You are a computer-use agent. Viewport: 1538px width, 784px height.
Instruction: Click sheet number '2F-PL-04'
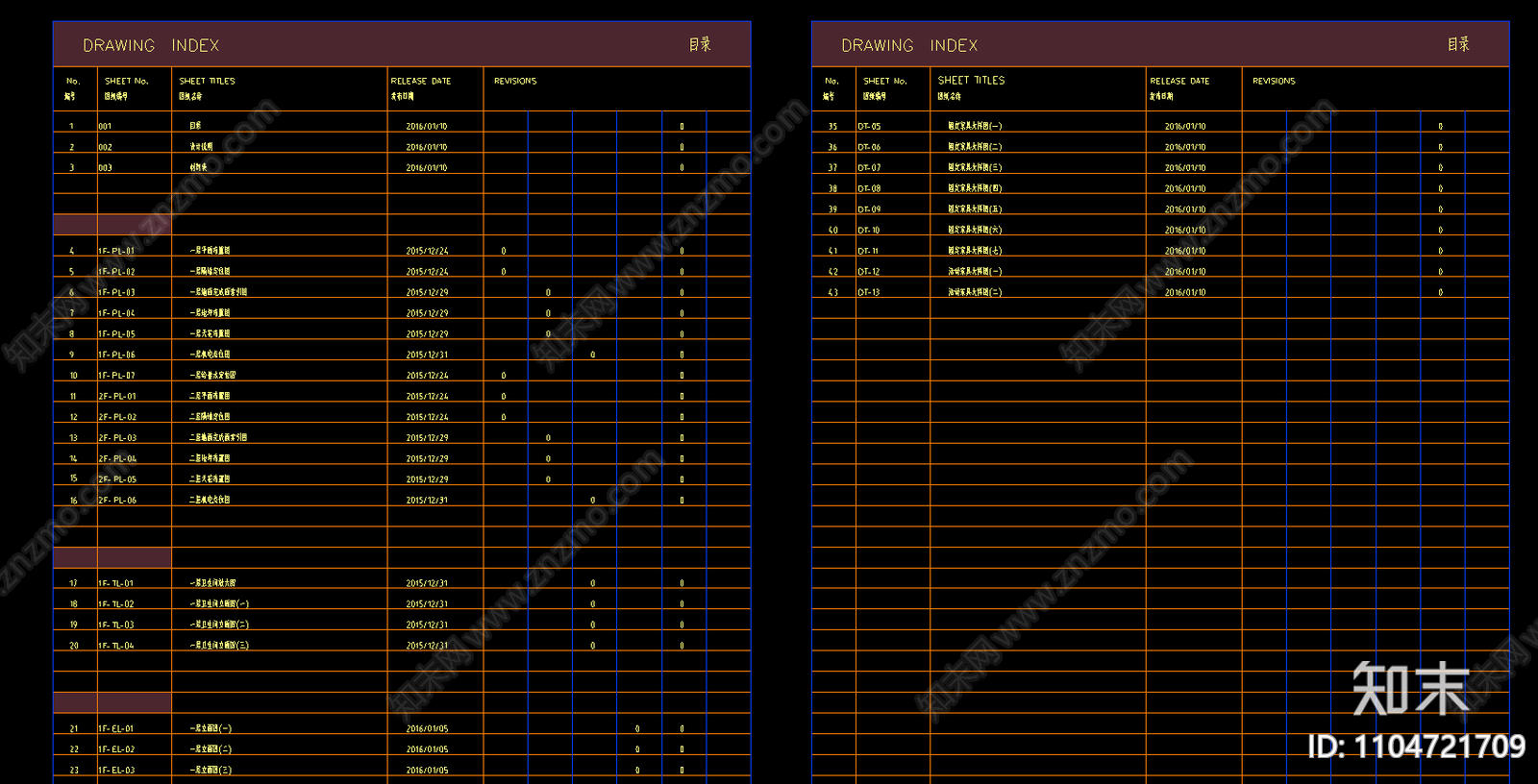tap(117, 458)
